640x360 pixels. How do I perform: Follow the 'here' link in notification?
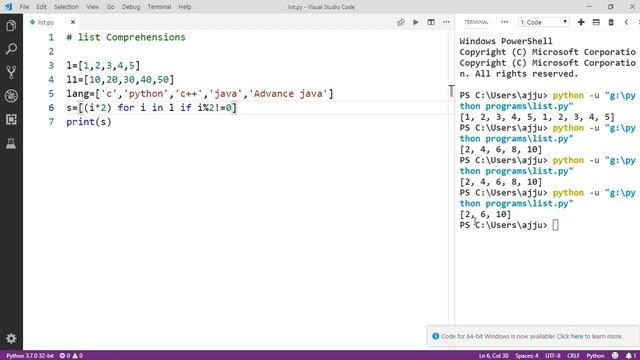pos(576,336)
